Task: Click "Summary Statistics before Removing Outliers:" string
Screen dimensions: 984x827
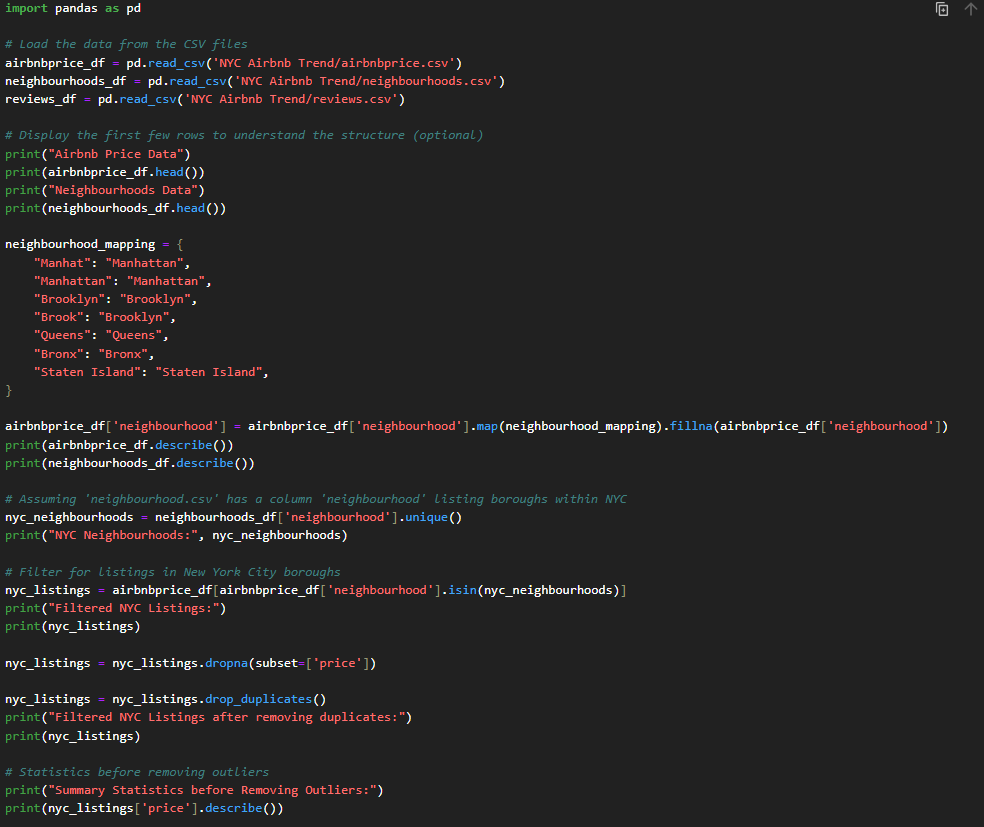Action: (x=212, y=790)
